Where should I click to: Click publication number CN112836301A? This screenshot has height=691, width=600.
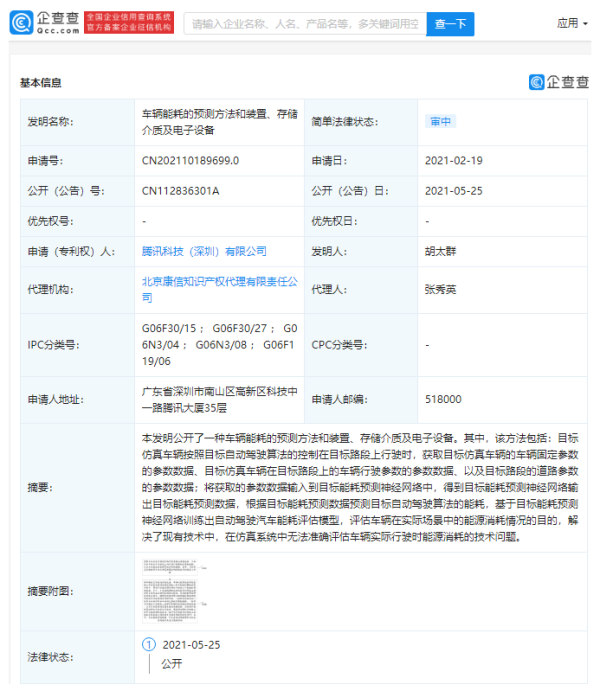pyautogui.click(x=180, y=190)
